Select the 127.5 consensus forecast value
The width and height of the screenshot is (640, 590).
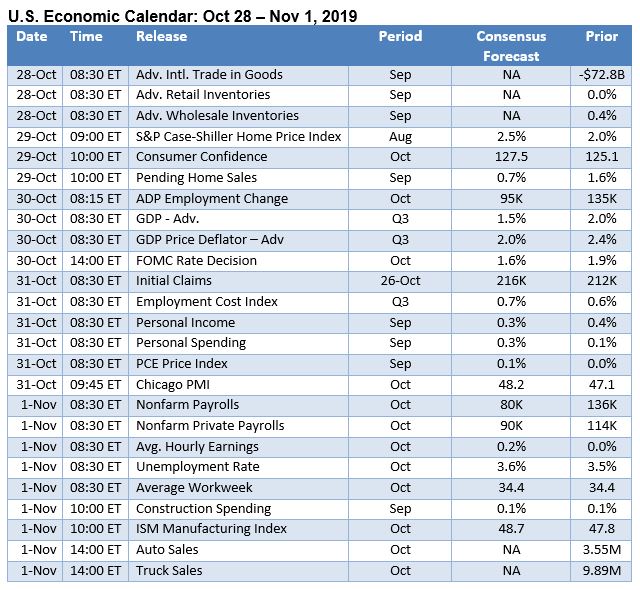pyautogui.click(x=511, y=157)
